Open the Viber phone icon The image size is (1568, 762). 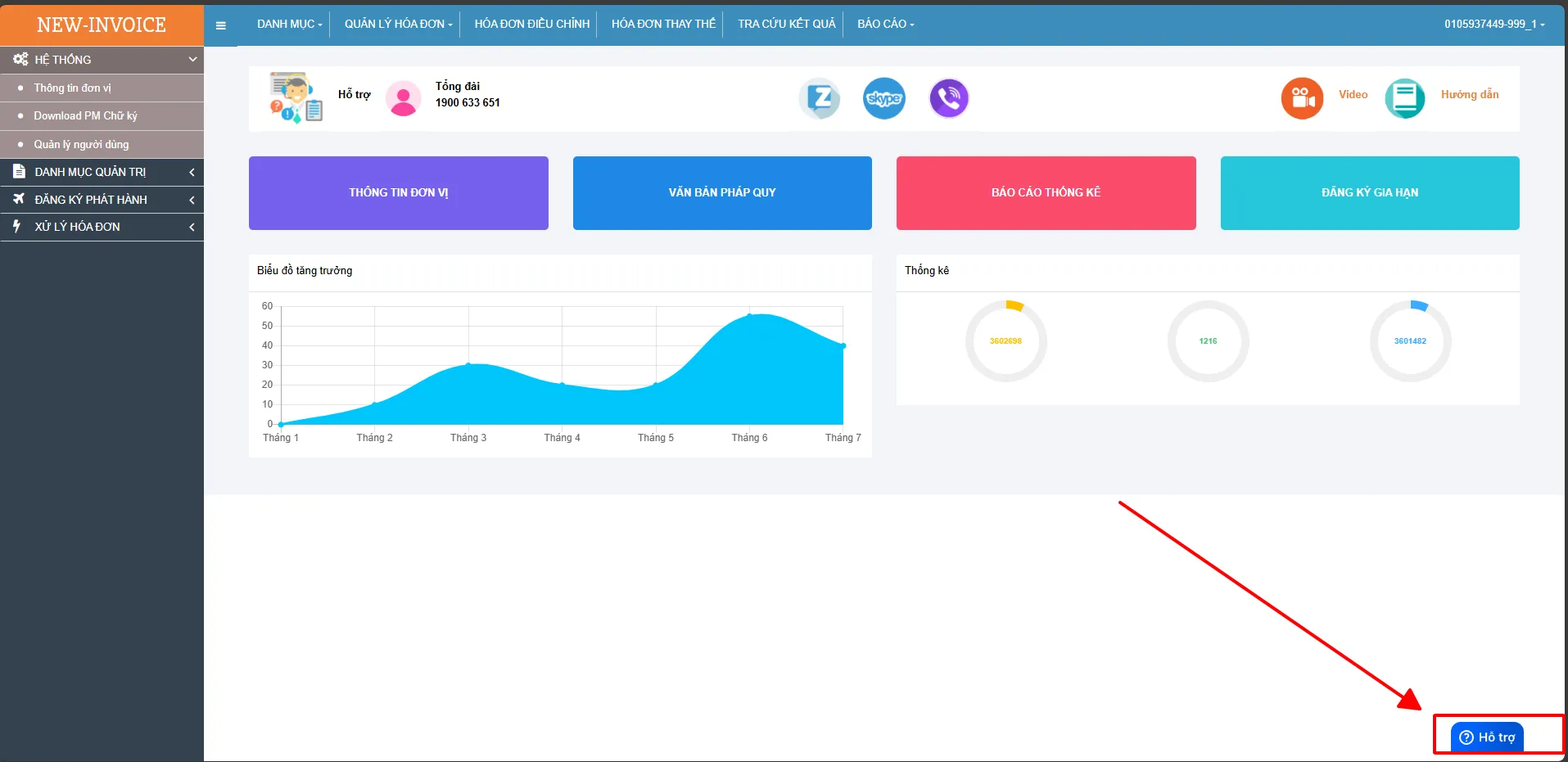pyautogui.click(x=949, y=99)
